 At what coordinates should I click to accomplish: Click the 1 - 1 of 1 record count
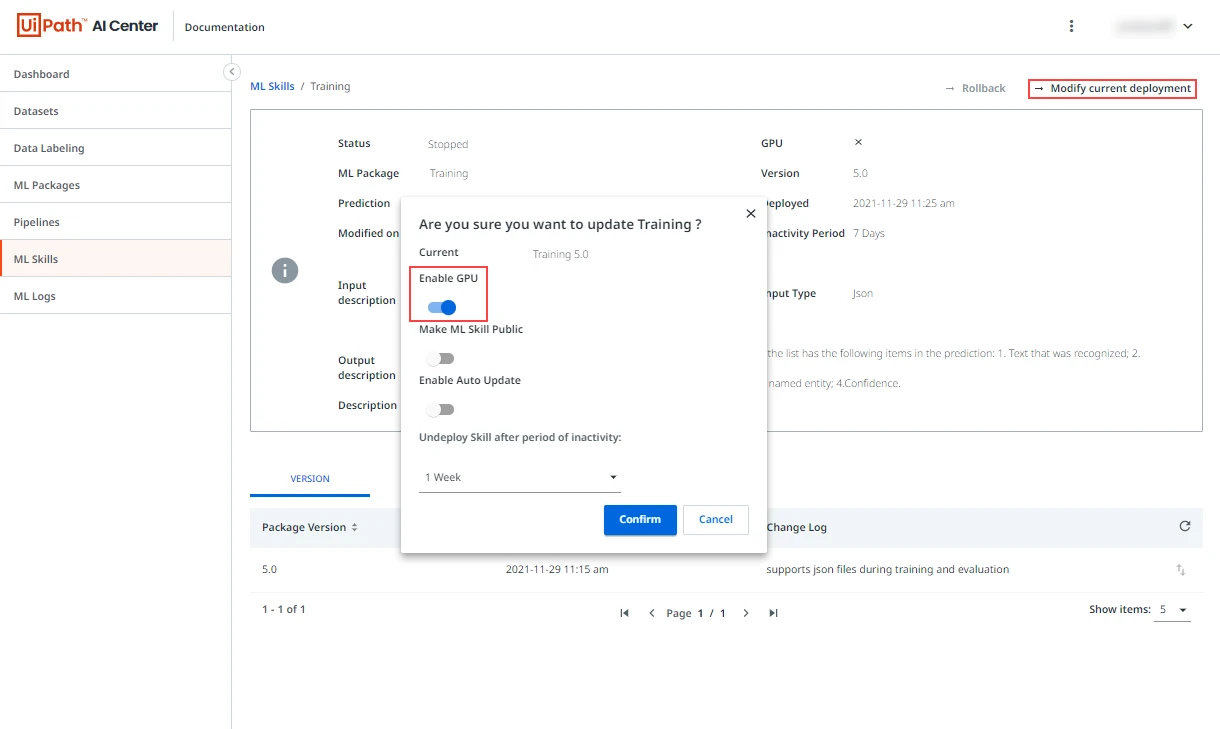pos(283,609)
